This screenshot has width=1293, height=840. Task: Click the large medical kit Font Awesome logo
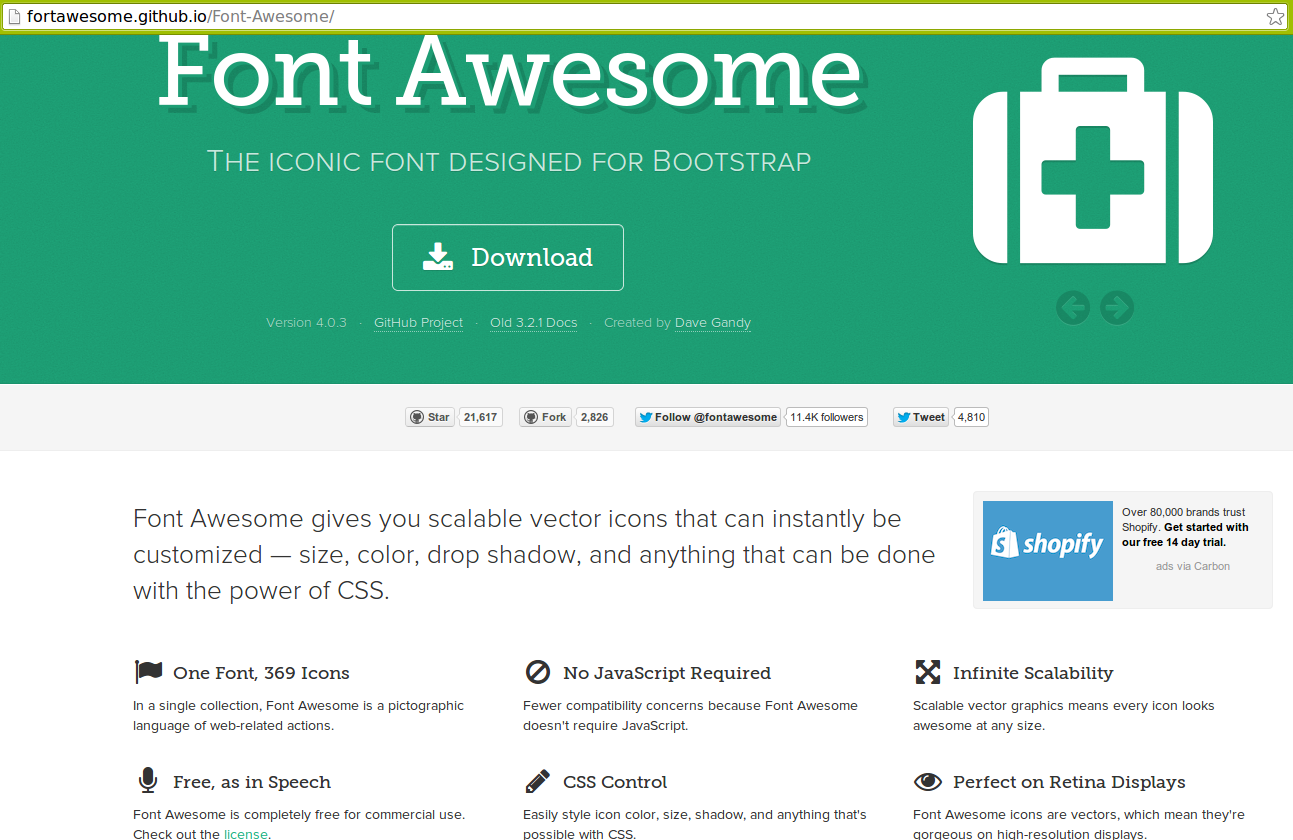pos(1092,163)
